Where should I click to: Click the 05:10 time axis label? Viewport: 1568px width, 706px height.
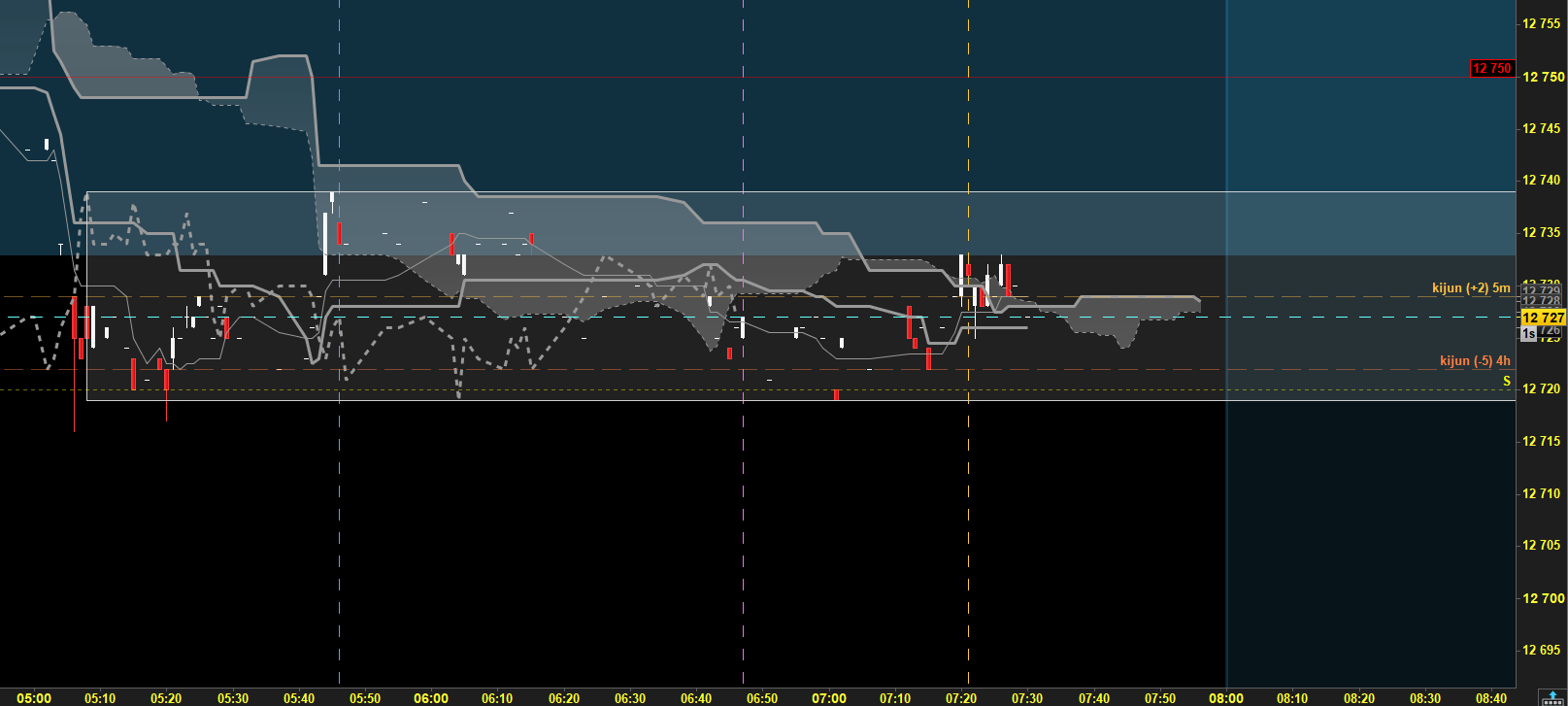(100, 698)
